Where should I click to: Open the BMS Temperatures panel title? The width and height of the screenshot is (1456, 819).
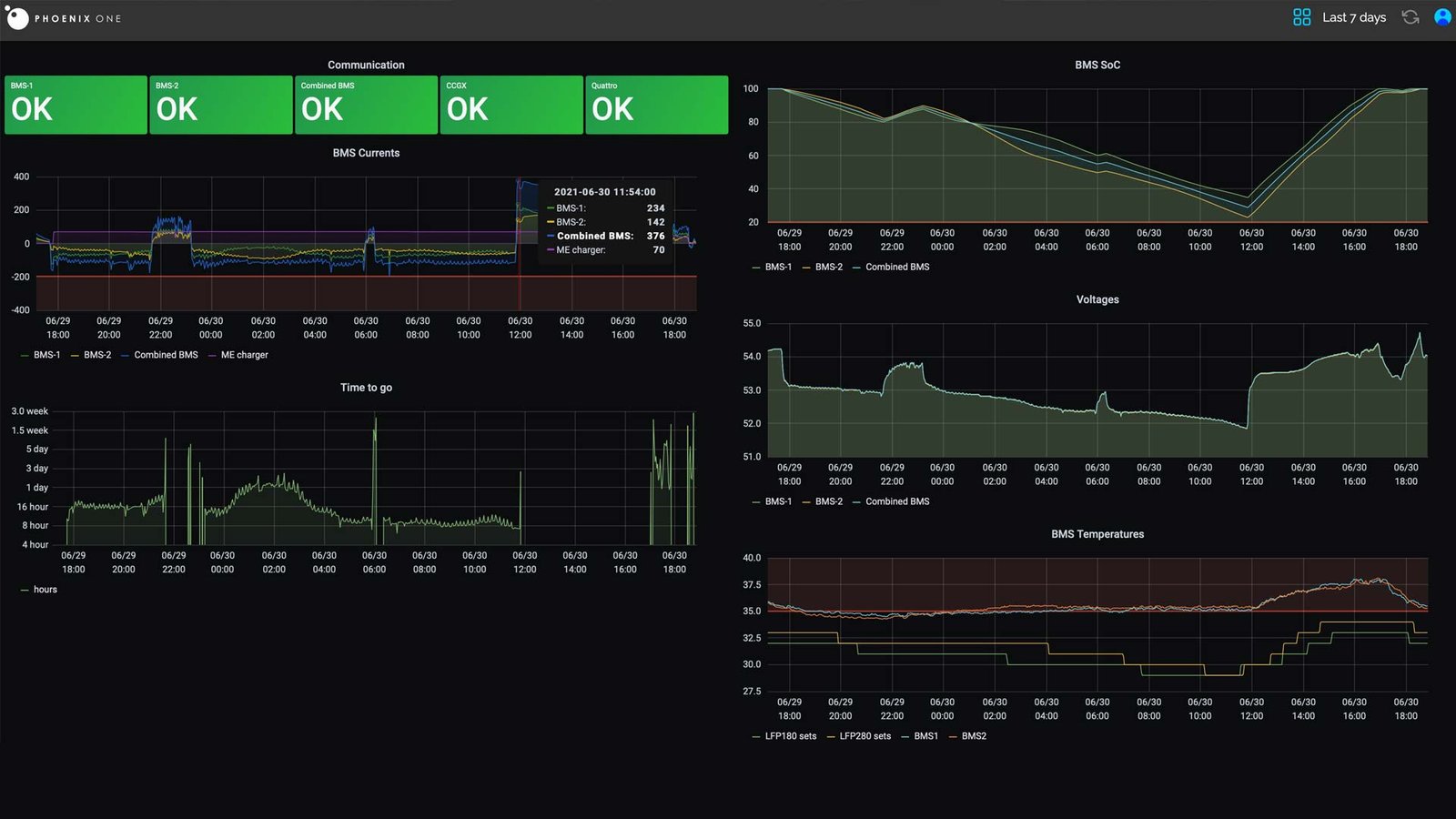tap(1097, 534)
